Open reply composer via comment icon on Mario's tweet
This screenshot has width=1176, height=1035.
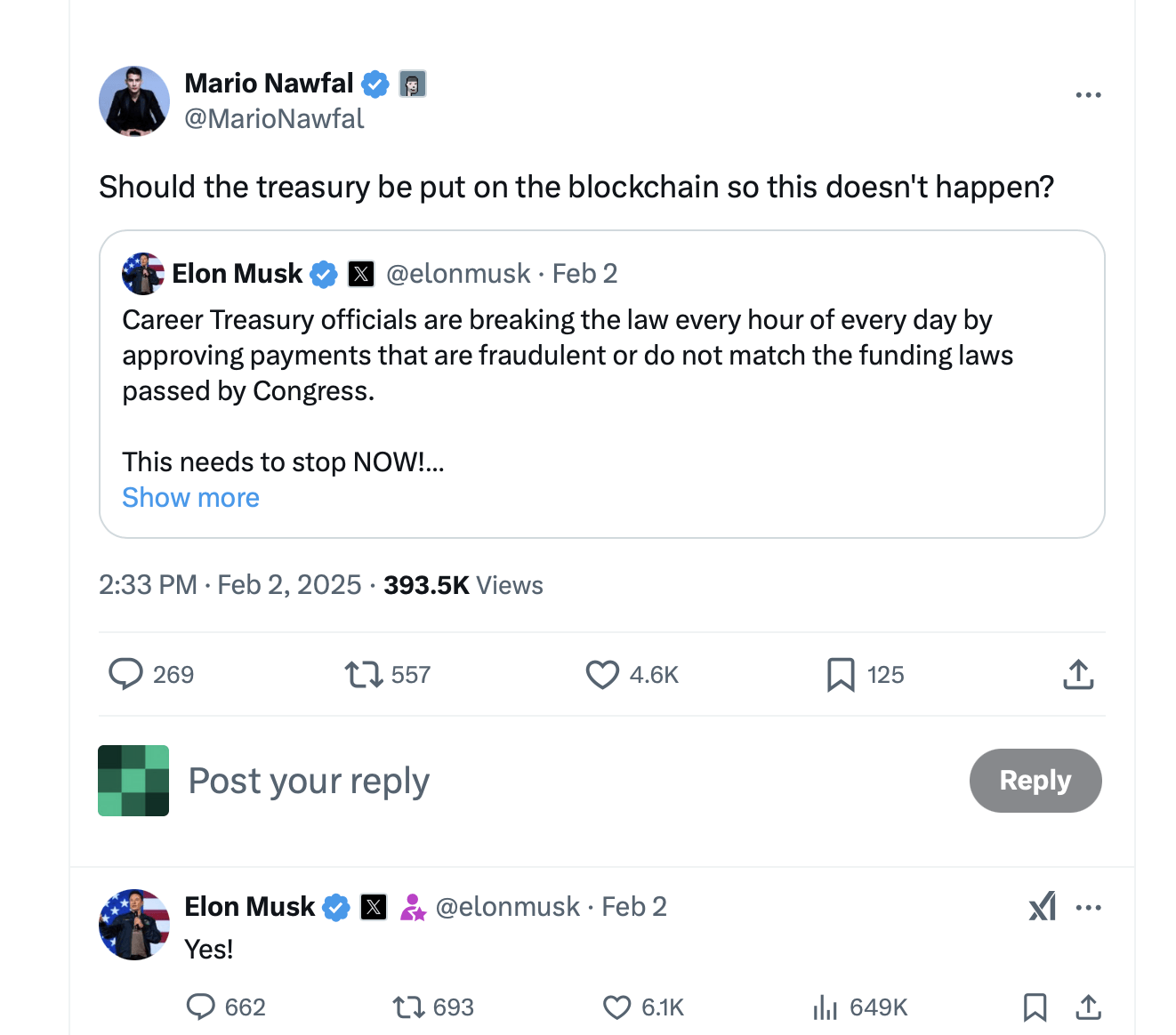[127, 675]
